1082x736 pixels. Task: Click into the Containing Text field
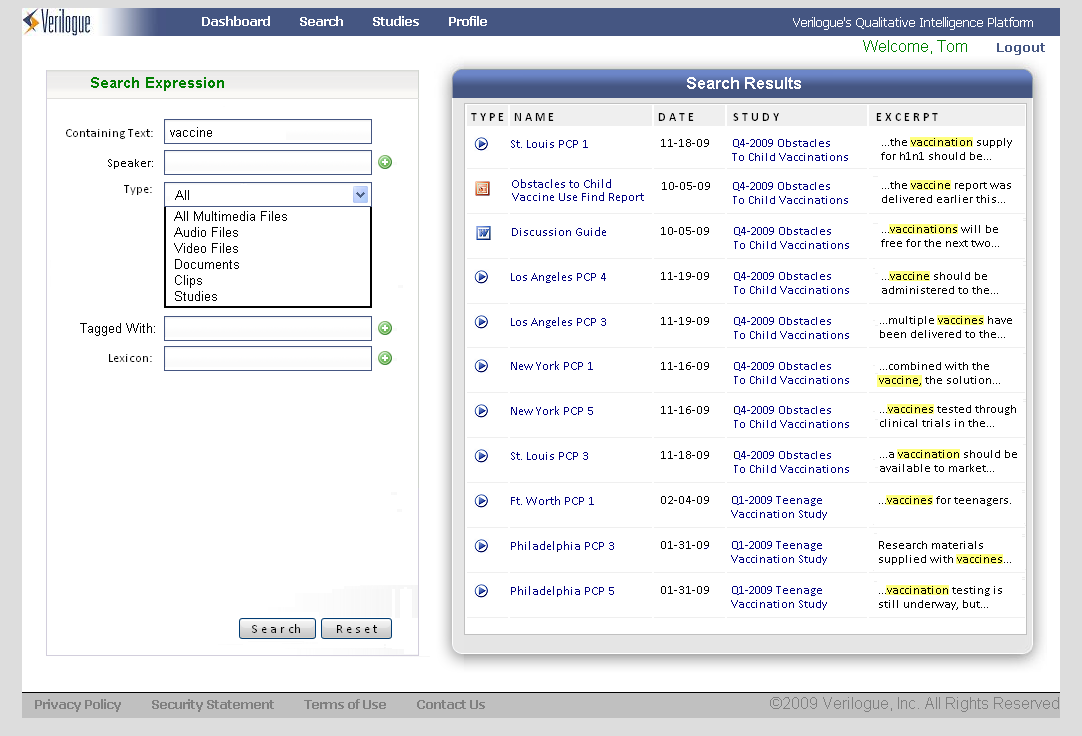coord(267,132)
